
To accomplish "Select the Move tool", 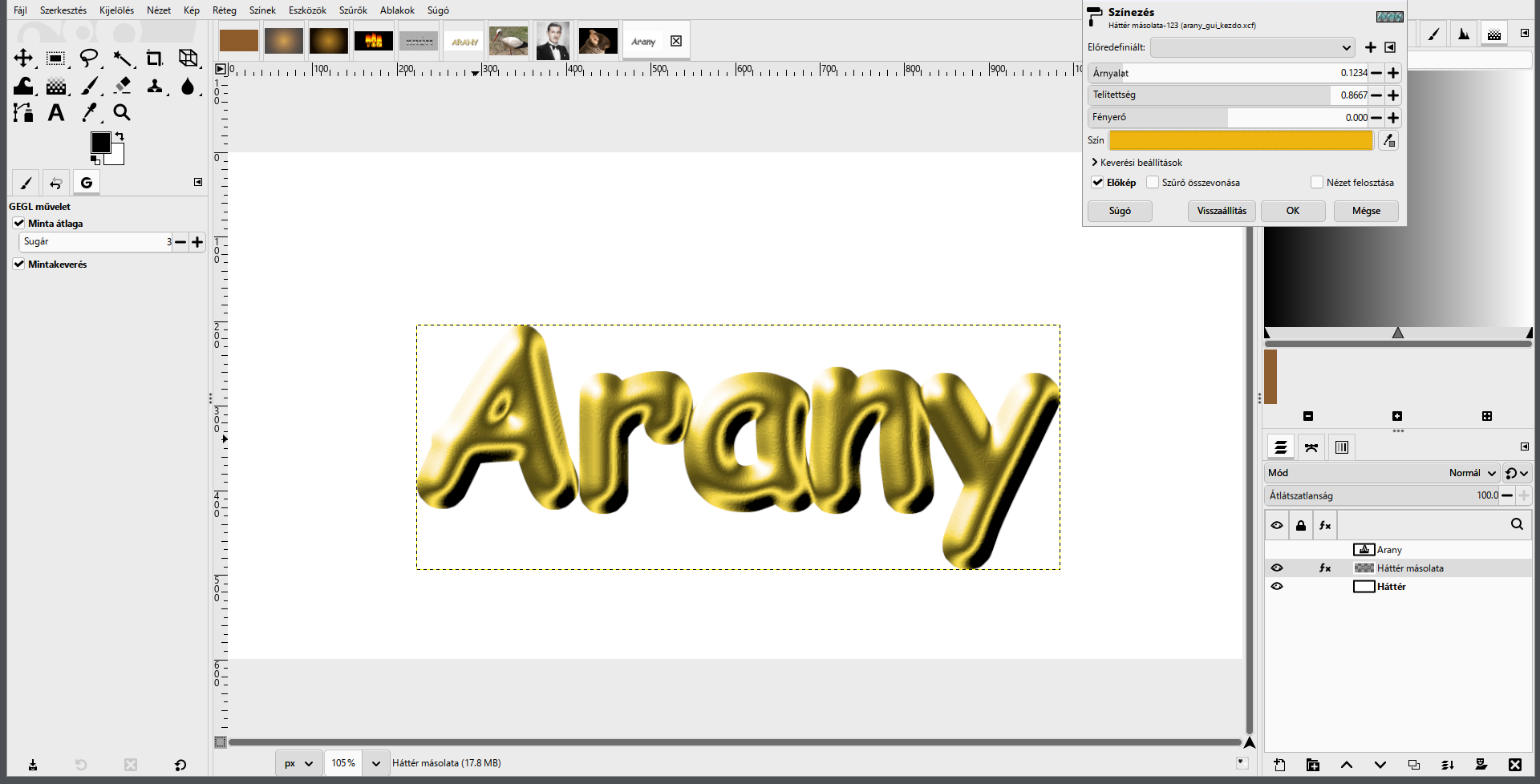I will coord(23,59).
